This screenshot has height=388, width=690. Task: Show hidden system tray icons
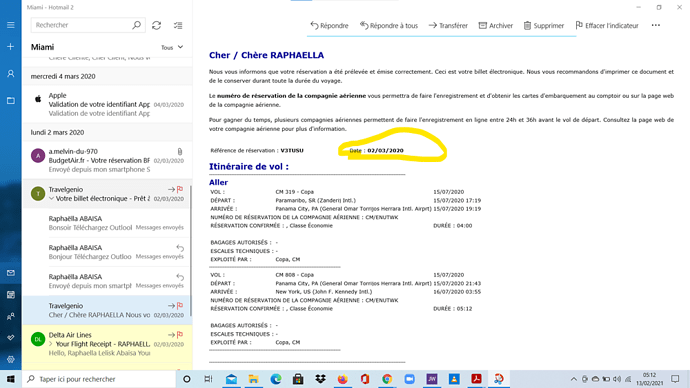point(574,379)
